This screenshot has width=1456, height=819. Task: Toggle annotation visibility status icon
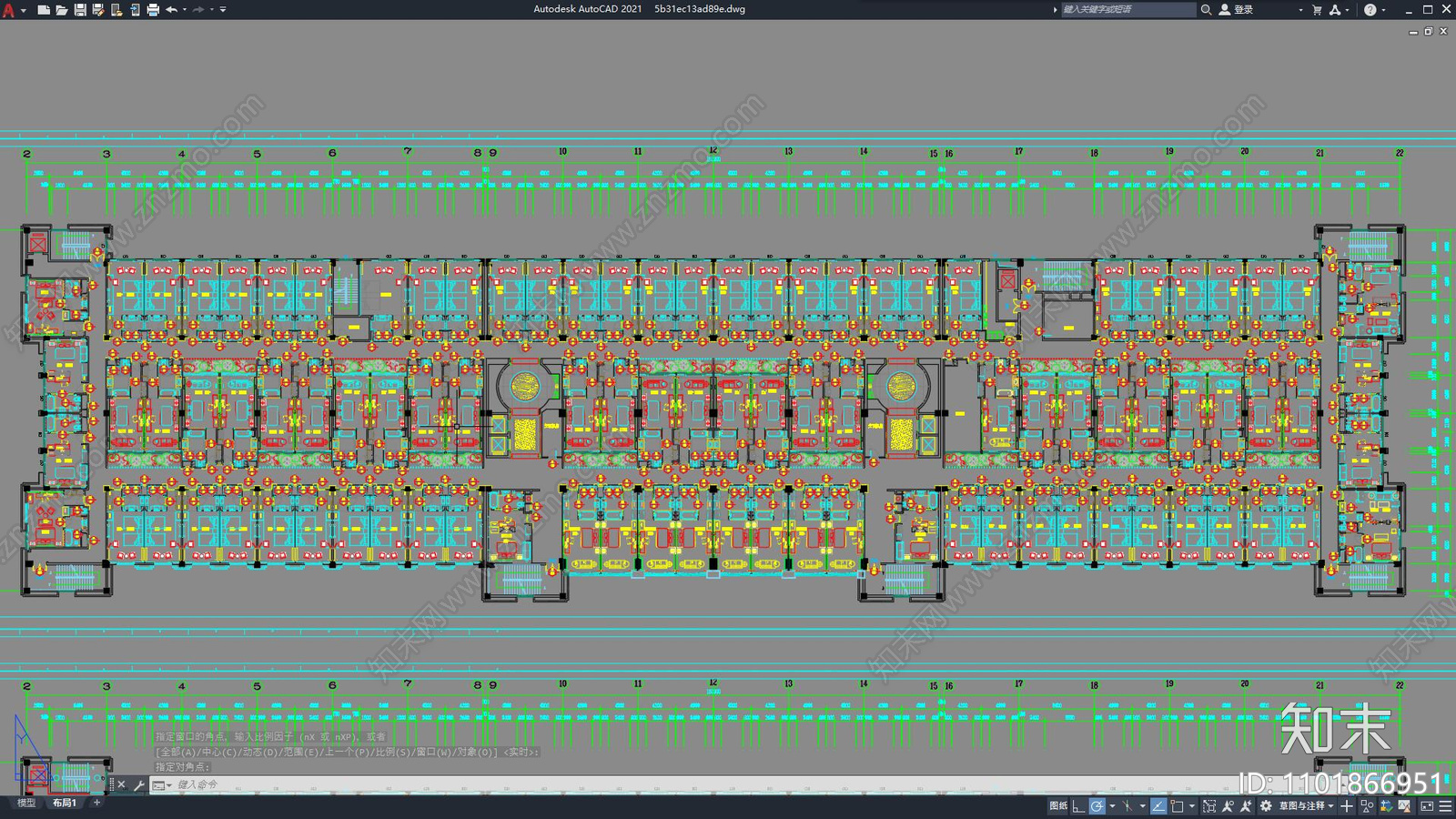pyautogui.click(x=1228, y=806)
